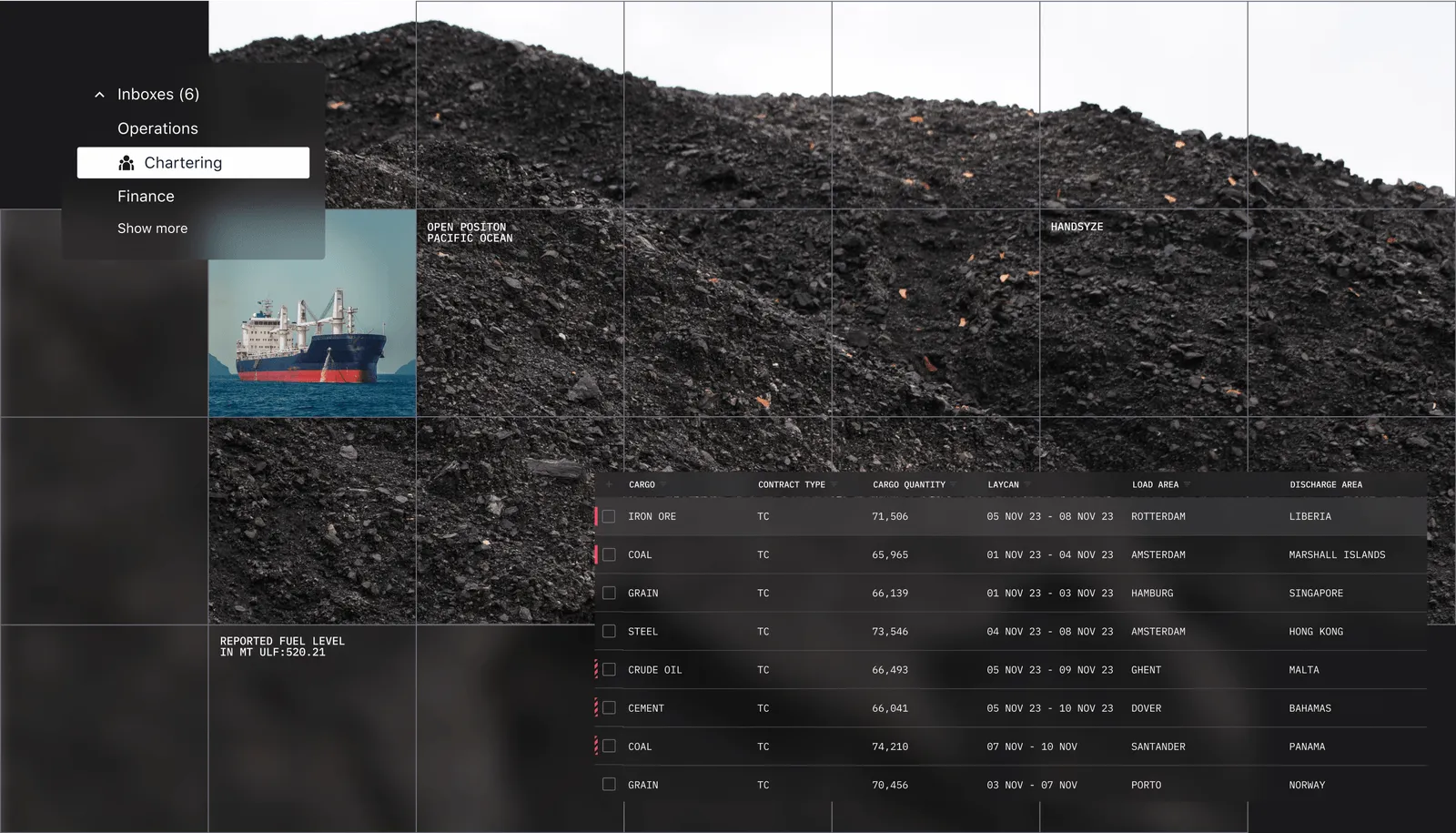
Task: Check the STEEL row checkbox
Action: (x=609, y=631)
